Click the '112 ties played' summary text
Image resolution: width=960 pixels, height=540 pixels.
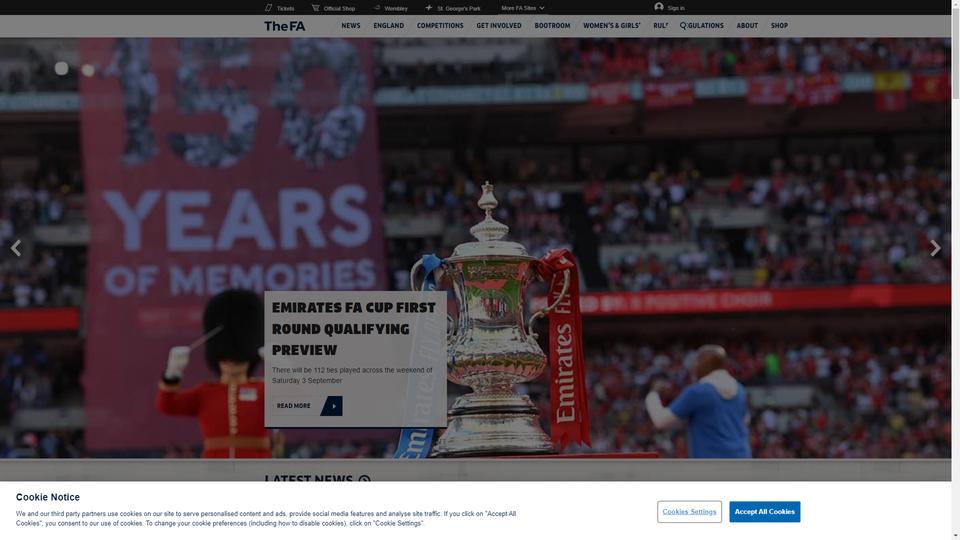click(x=352, y=375)
